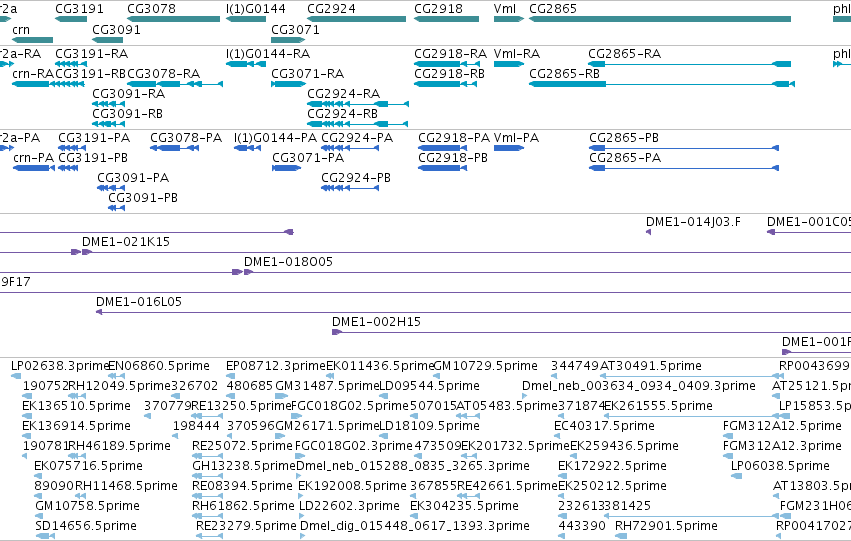Click protein CG2865-PA
Screen dimensions: 851x541
(x=625, y=158)
